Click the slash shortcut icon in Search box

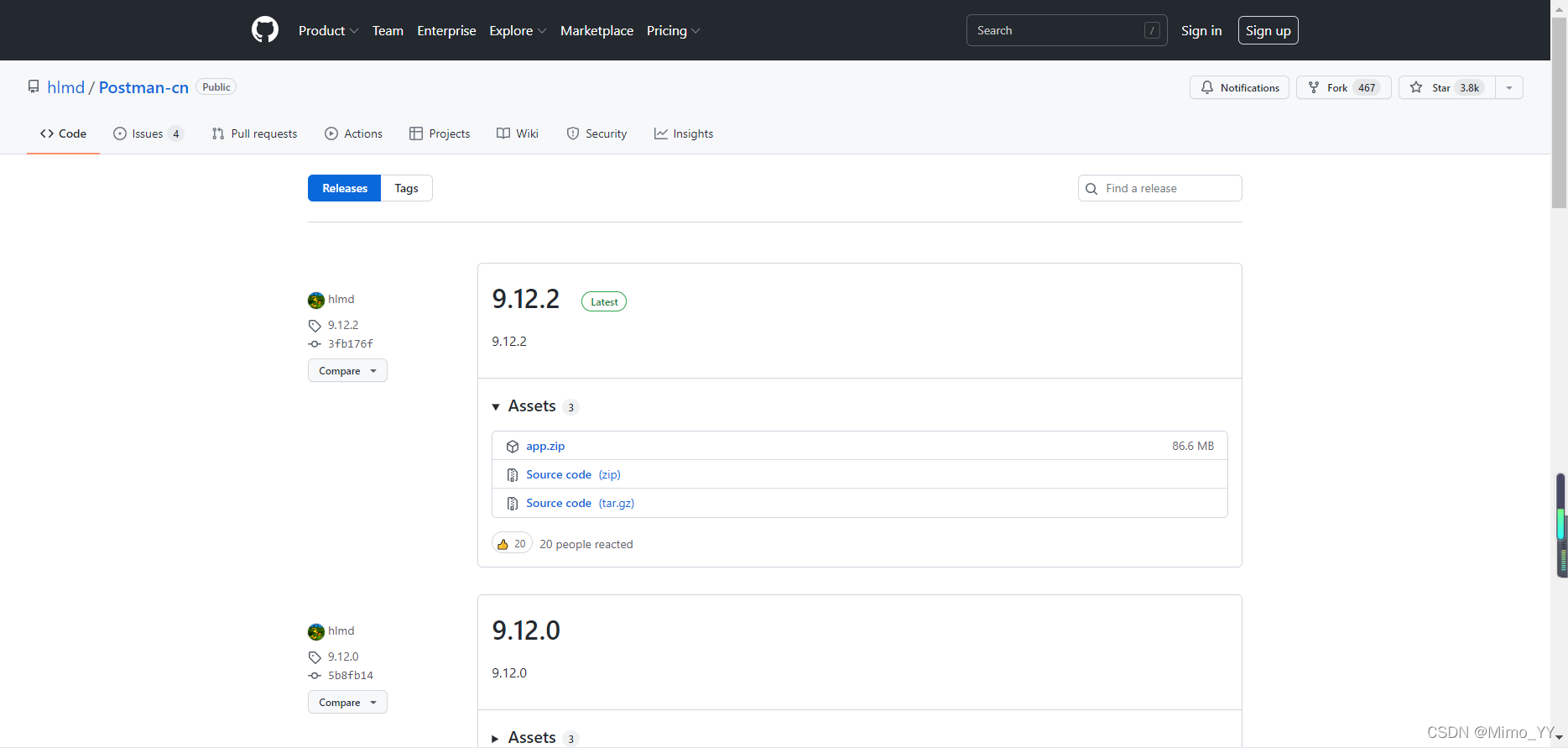coord(1152,30)
